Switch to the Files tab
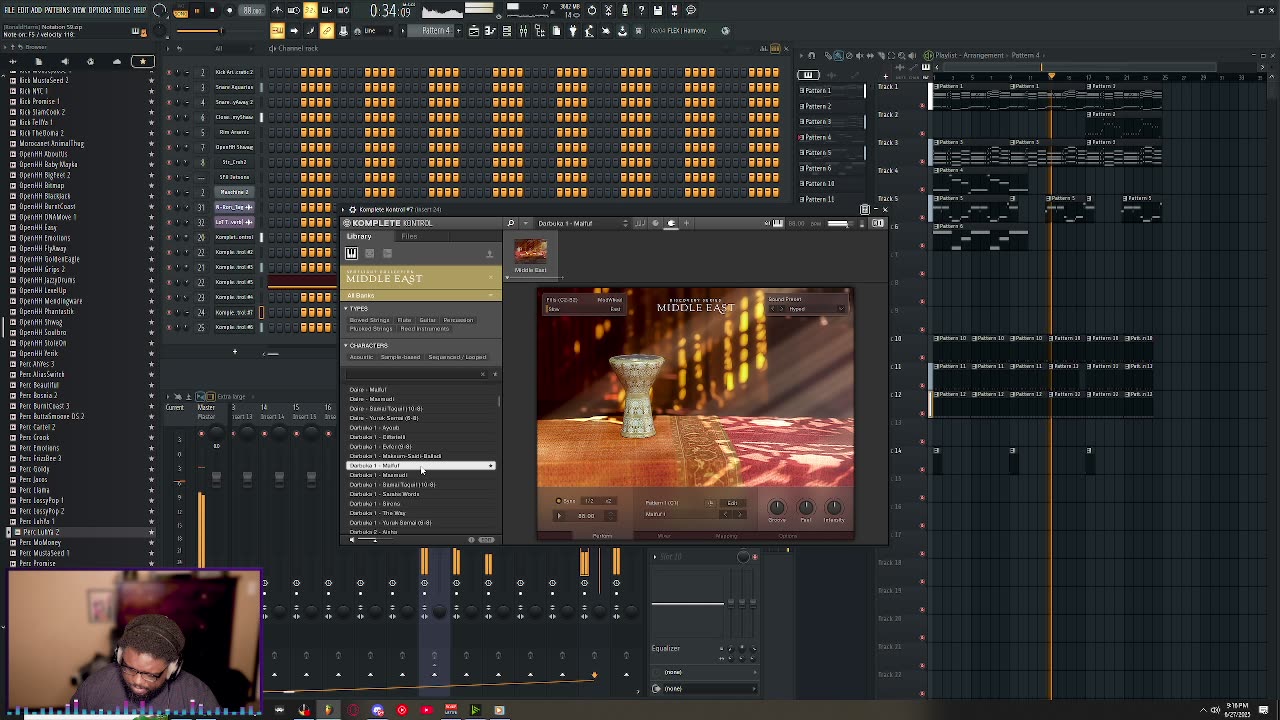 click(409, 237)
